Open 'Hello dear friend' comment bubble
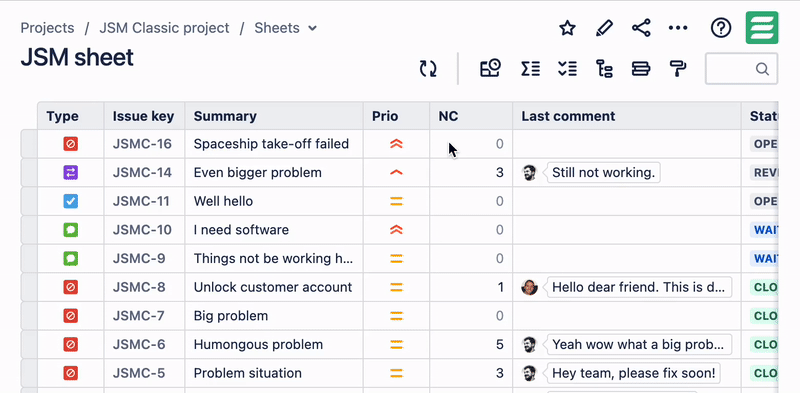Screen dimensions: 800x393 [x=639, y=287]
